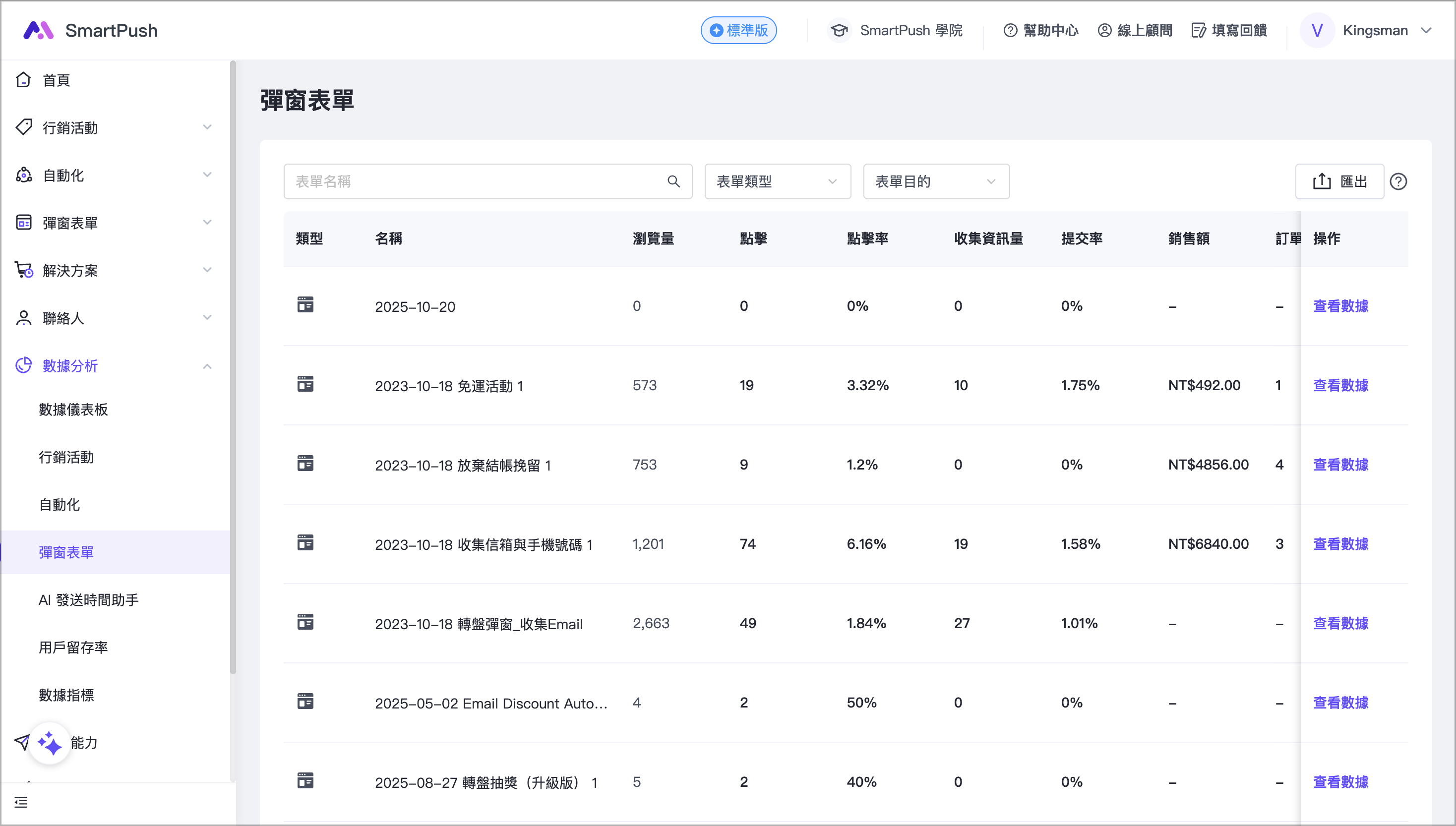Click the SmartPush logo icon
Image resolution: width=1456 pixels, height=826 pixels.
click(x=38, y=30)
